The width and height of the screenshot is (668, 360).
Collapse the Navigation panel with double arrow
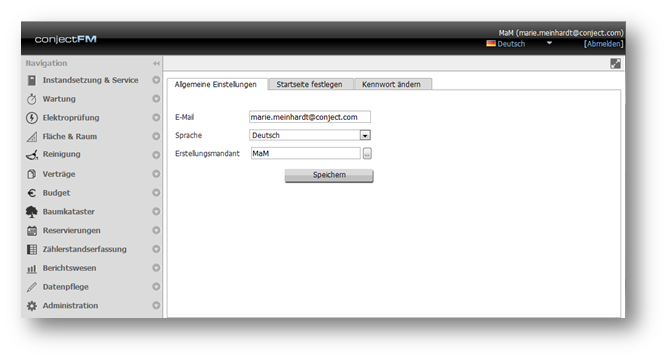pos(156,63)
